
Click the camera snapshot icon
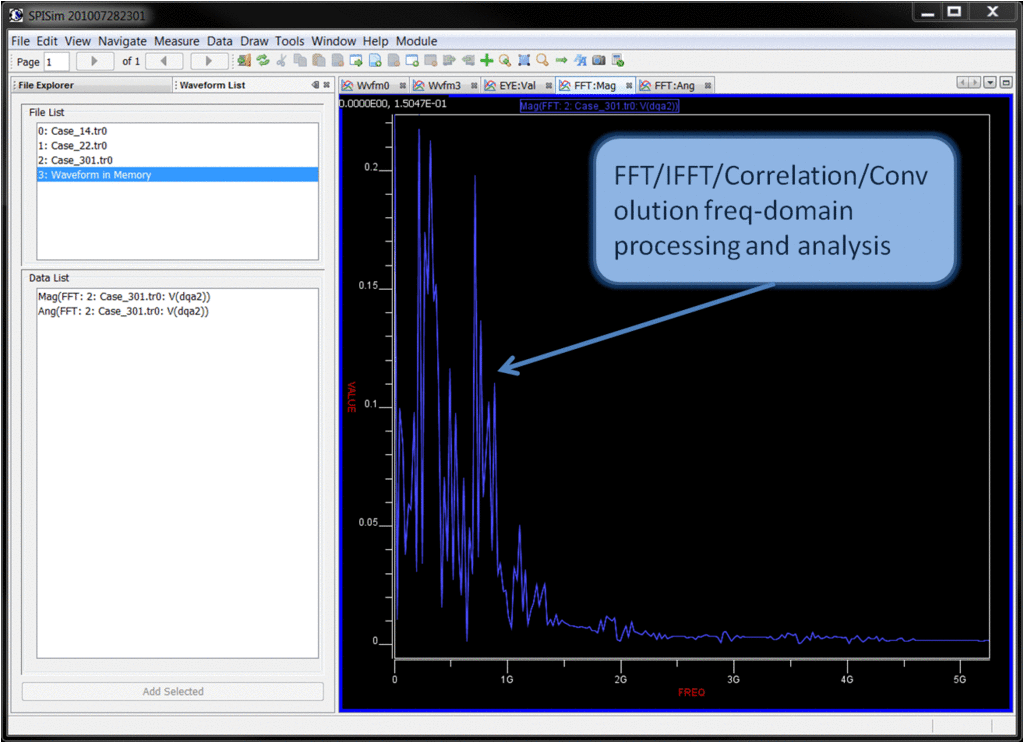click(x=598, y=61)
